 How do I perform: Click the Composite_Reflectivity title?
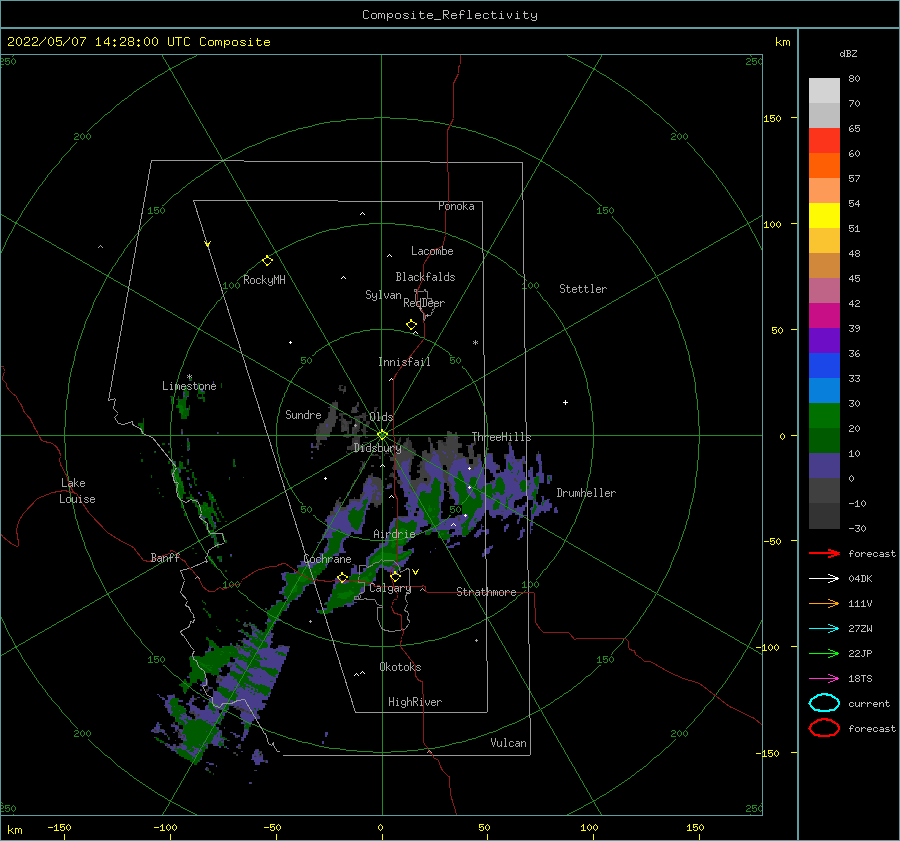coord(450,15)
